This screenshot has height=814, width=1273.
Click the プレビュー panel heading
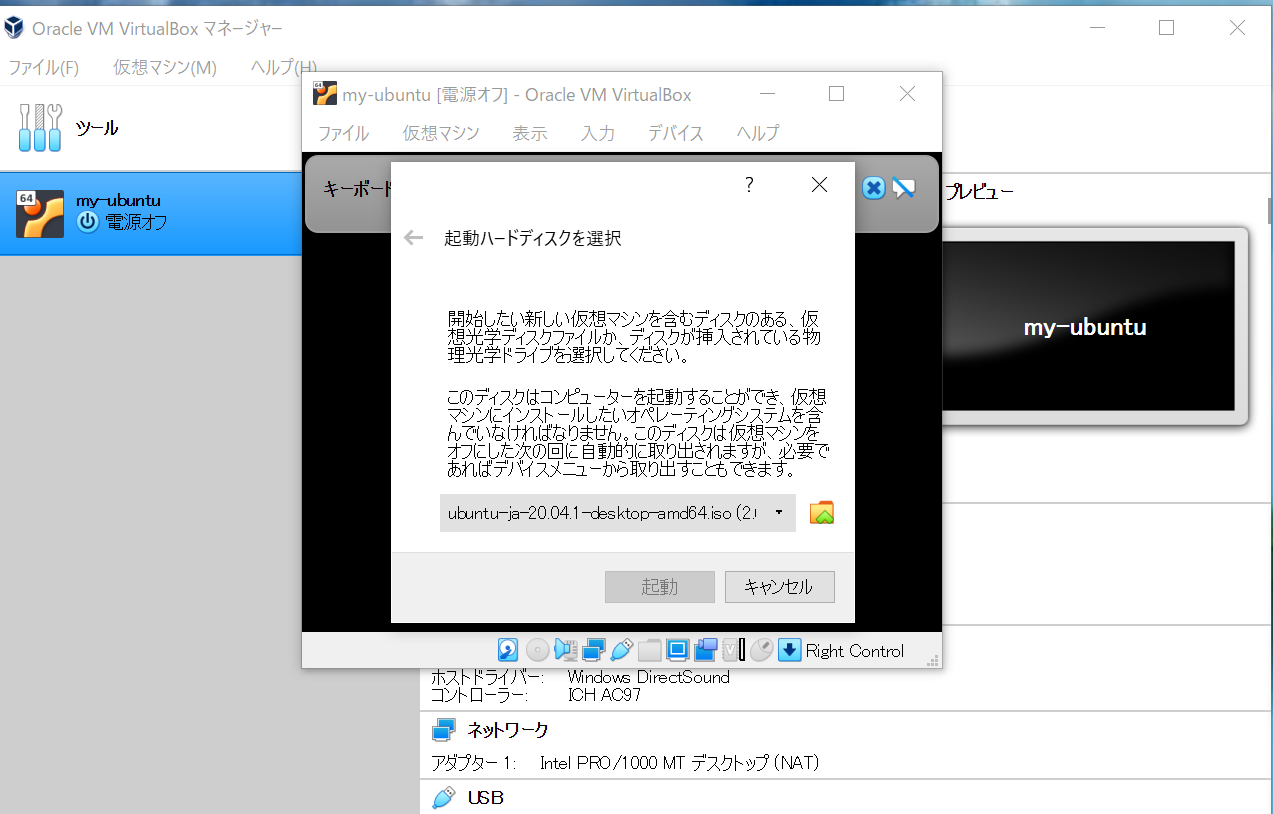pyautogui.click(x=980, y=191)
